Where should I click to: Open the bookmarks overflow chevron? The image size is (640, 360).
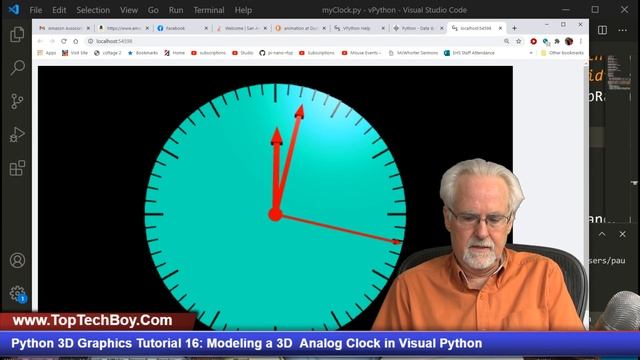(531, 53)
